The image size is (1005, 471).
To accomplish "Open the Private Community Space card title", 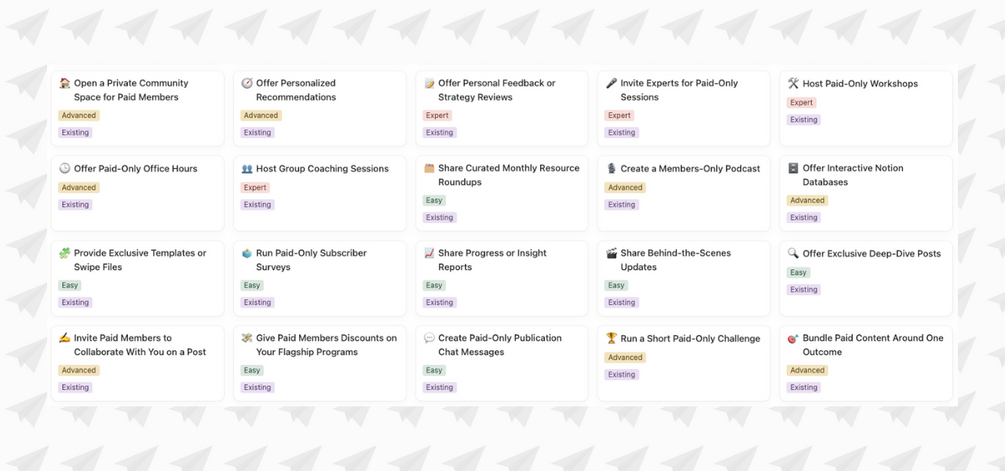I will click(130, 90).
